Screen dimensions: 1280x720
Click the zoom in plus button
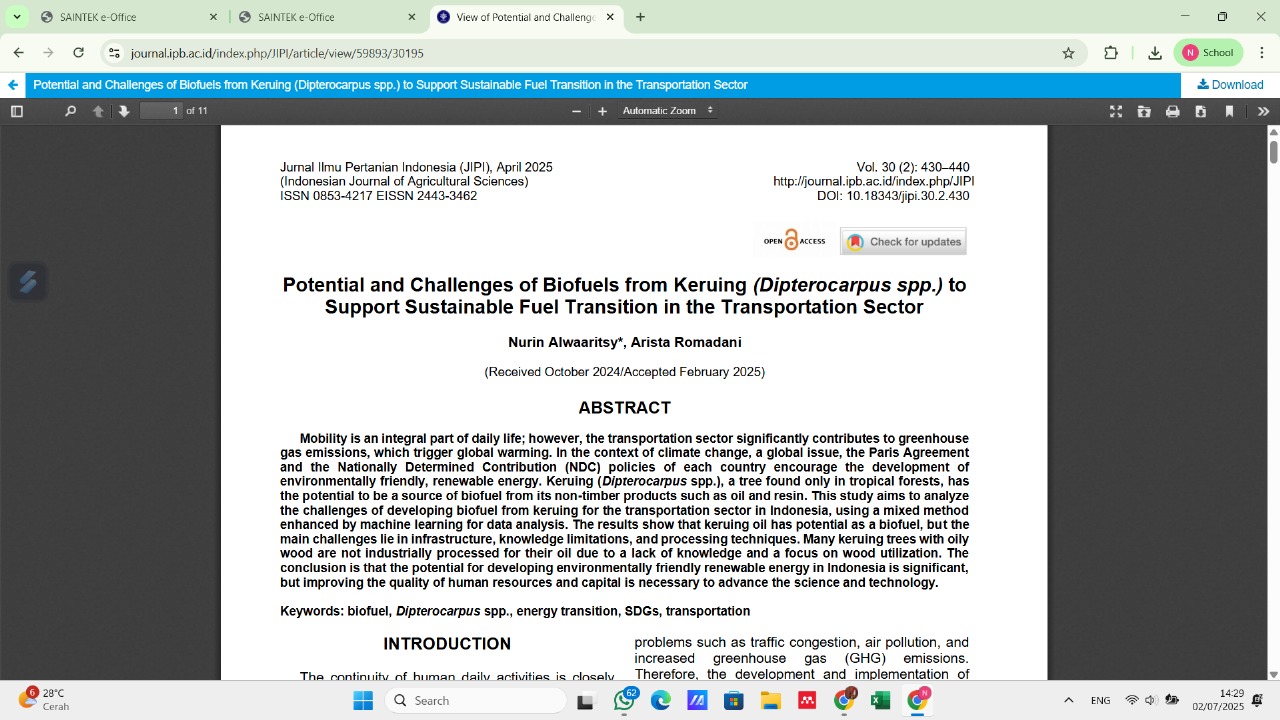(602, 111)
